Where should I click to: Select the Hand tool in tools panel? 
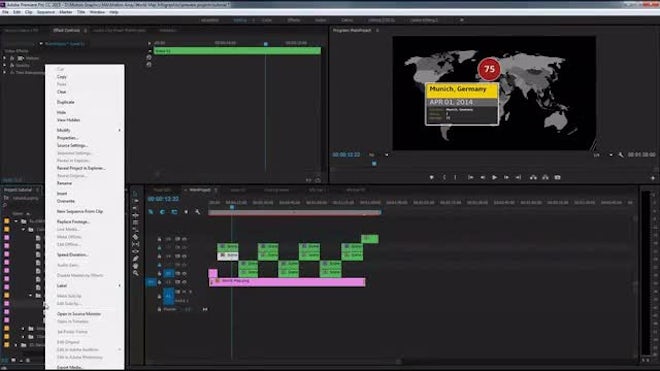(x=135, y=266)
